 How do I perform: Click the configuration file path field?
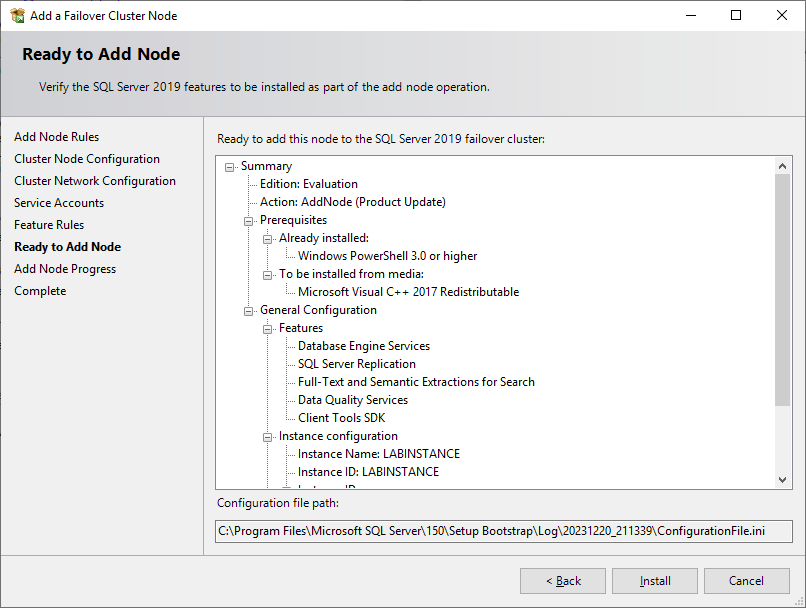[504, 531]
